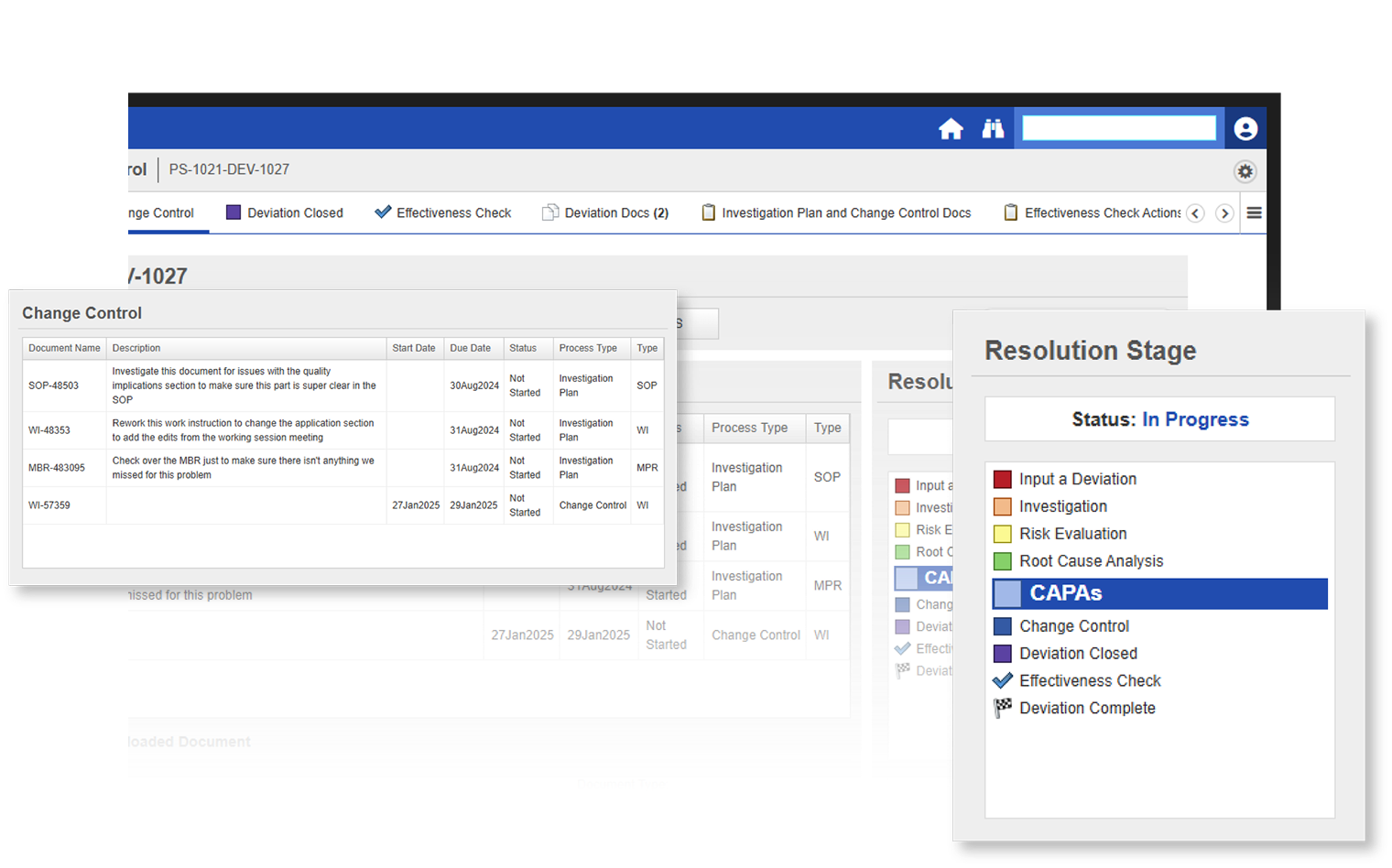This screenshot has width=1392, height=868.
Task: Switch to the Deviation Closed tab
Action: pos(295,212)
